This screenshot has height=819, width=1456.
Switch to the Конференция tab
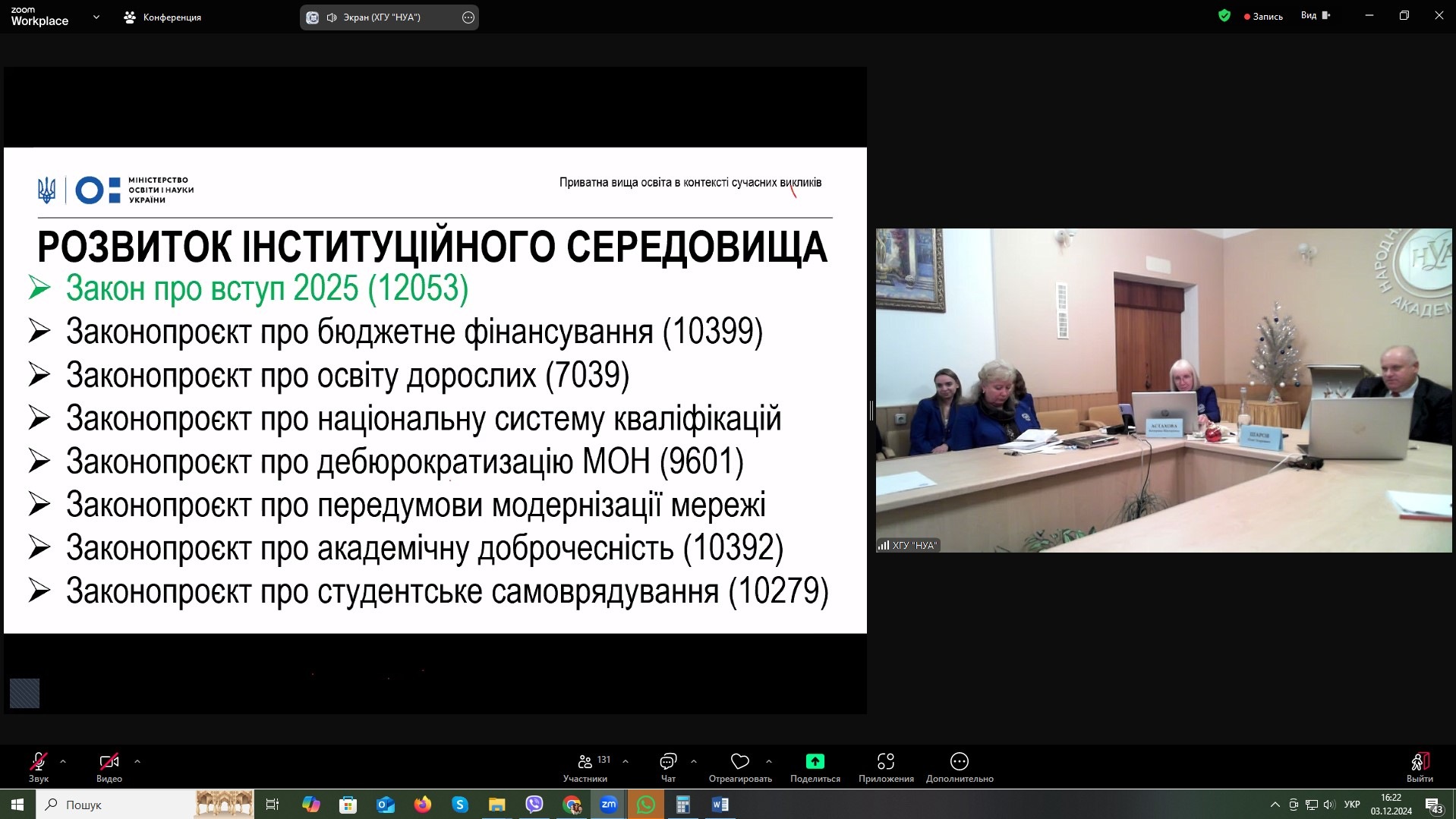pos(162,17)
